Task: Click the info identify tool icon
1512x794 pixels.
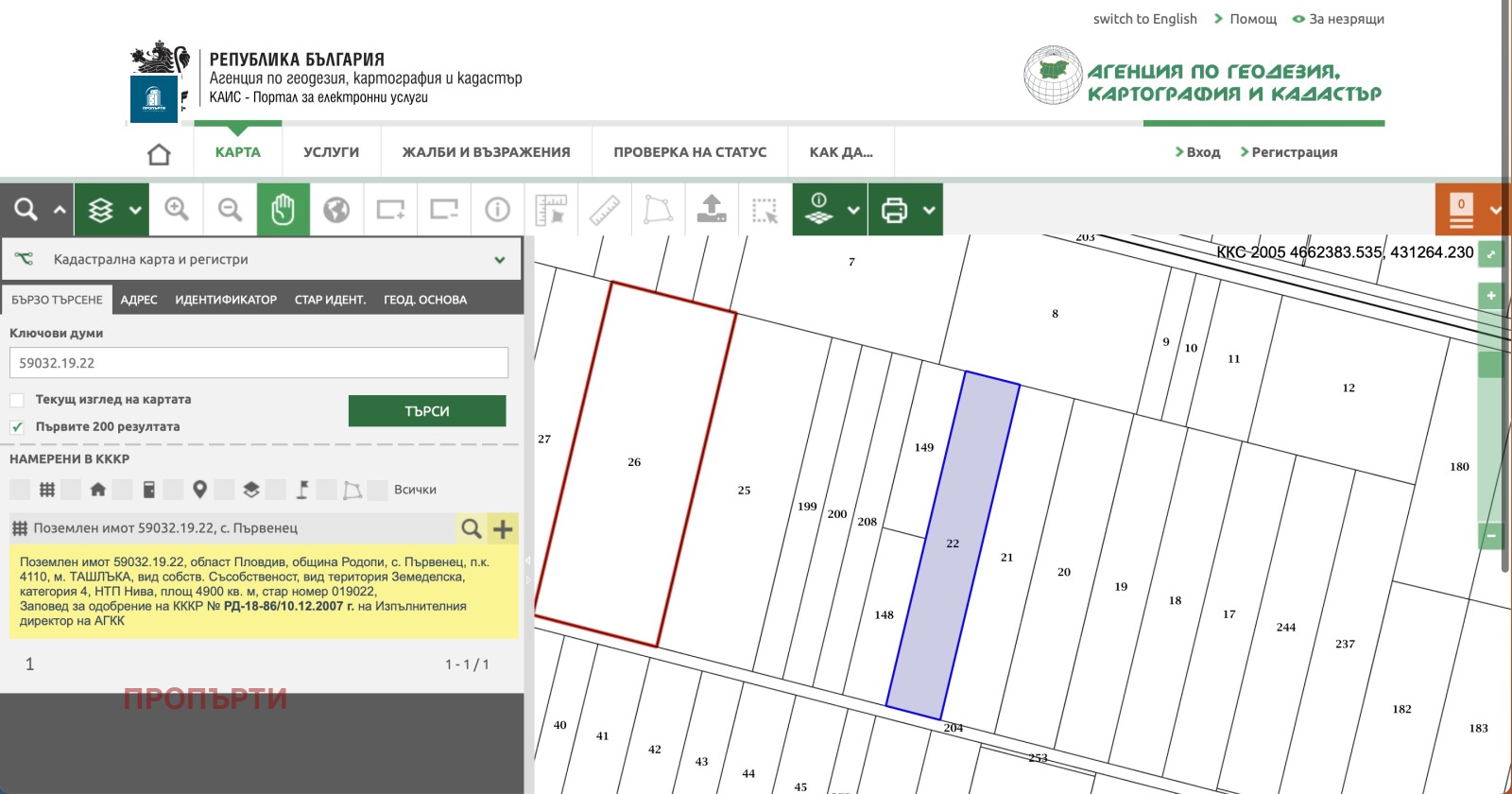Action: (497, 209)
